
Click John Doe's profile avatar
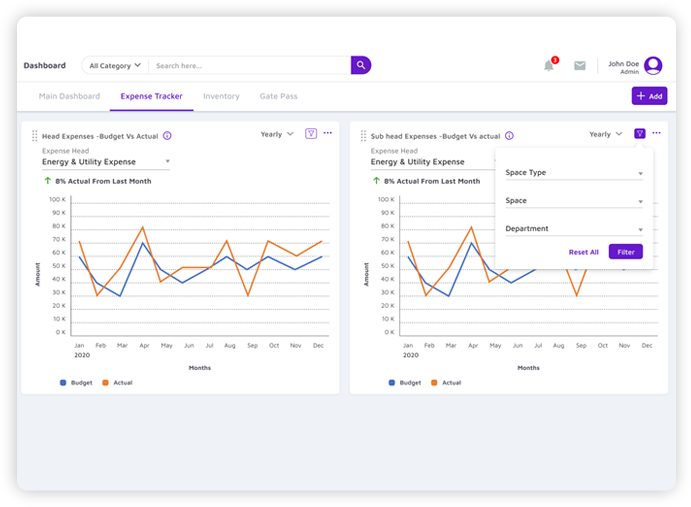(653, 66)
